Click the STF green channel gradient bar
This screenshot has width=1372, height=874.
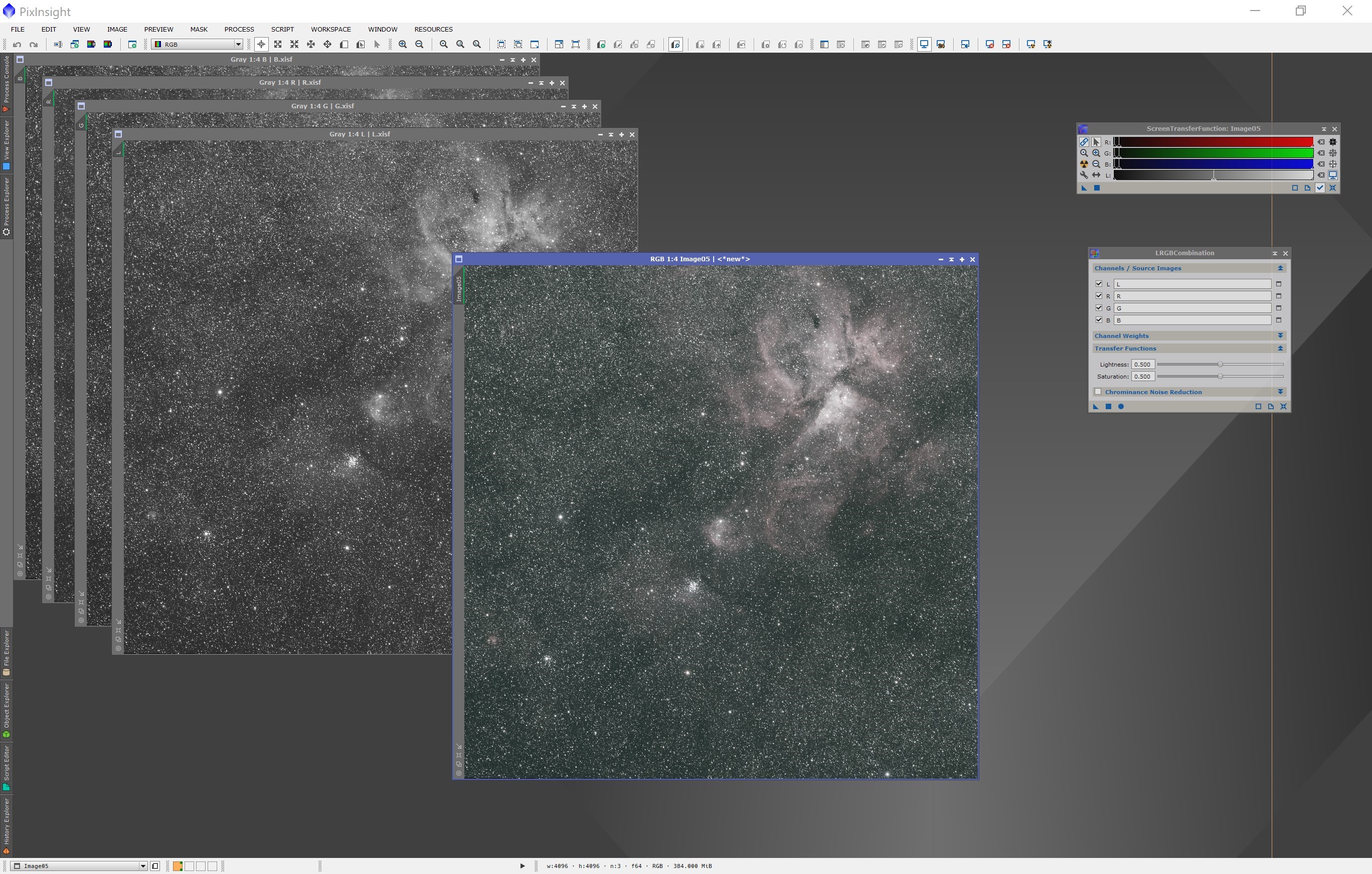coord(1214,153)
